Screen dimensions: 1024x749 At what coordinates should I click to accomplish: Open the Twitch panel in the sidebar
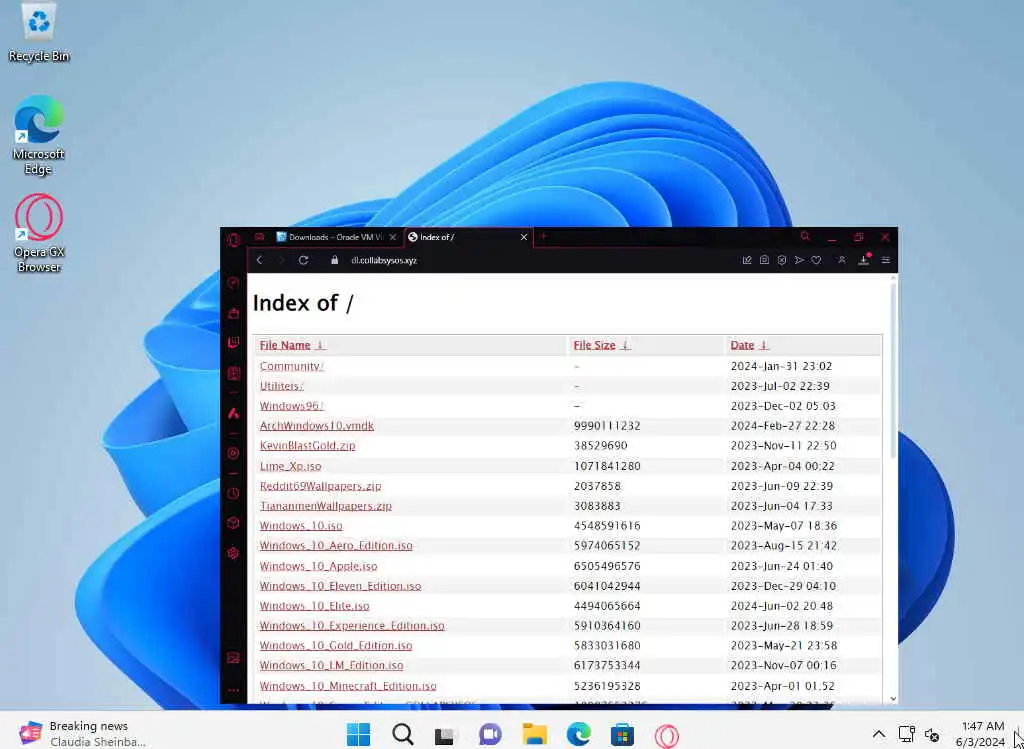[233, 343]
